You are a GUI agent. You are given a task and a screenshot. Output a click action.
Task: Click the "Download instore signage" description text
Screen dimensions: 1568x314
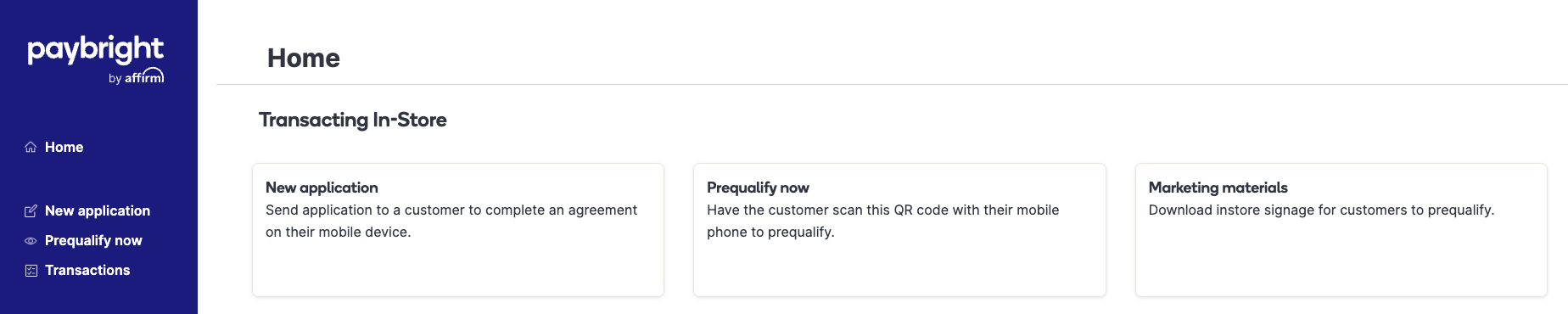coord(1321,210)
